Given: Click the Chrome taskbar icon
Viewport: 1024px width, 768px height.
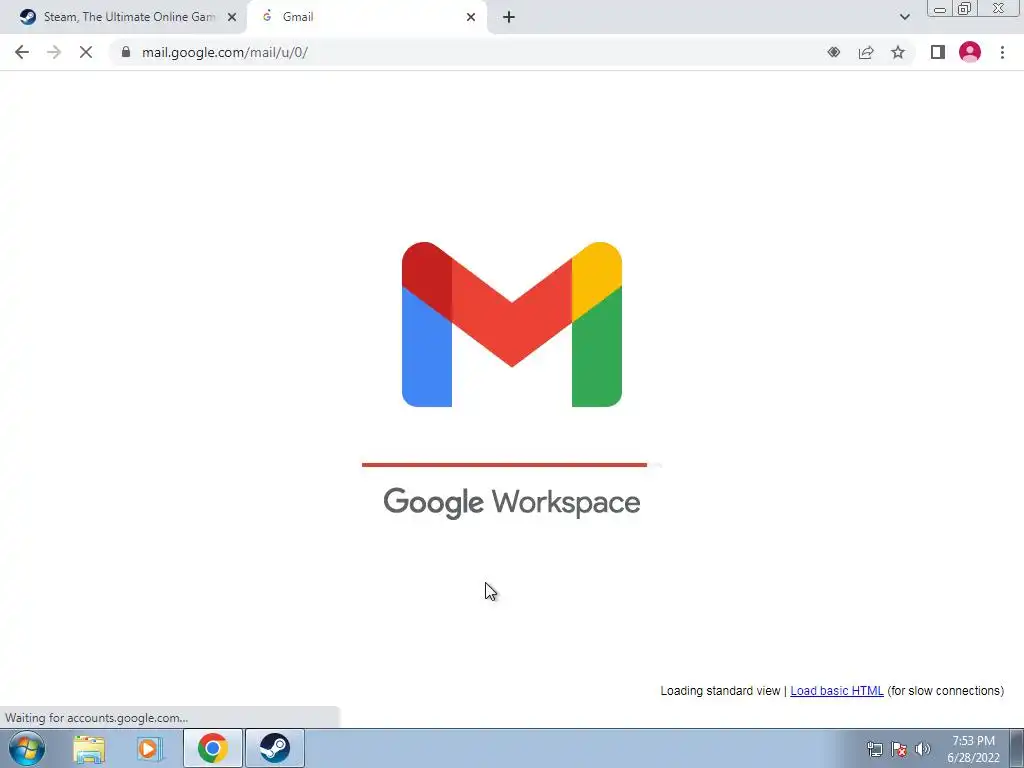Looking at the screenshot, I should coord(213,748).
